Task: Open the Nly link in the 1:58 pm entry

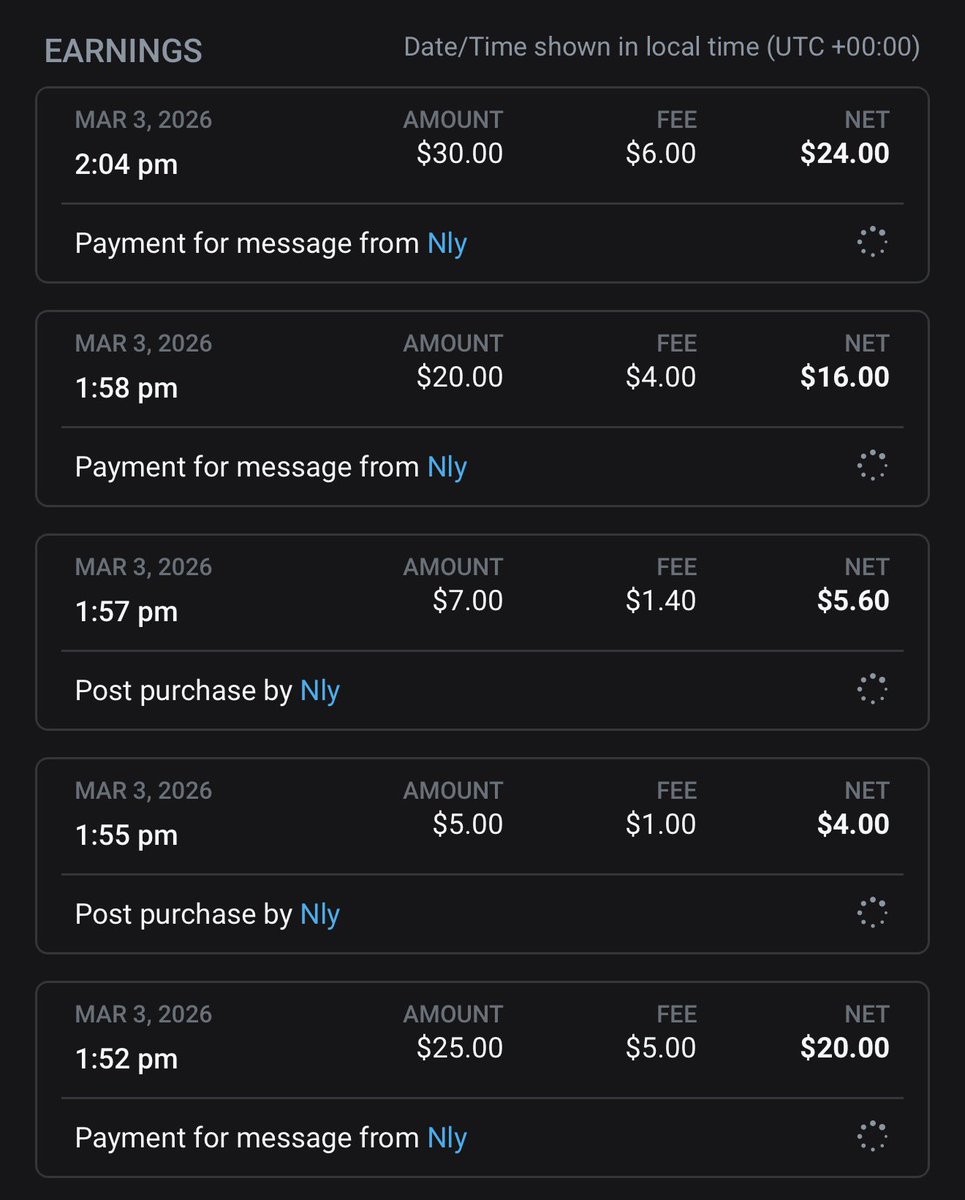Action: [447, 467]
